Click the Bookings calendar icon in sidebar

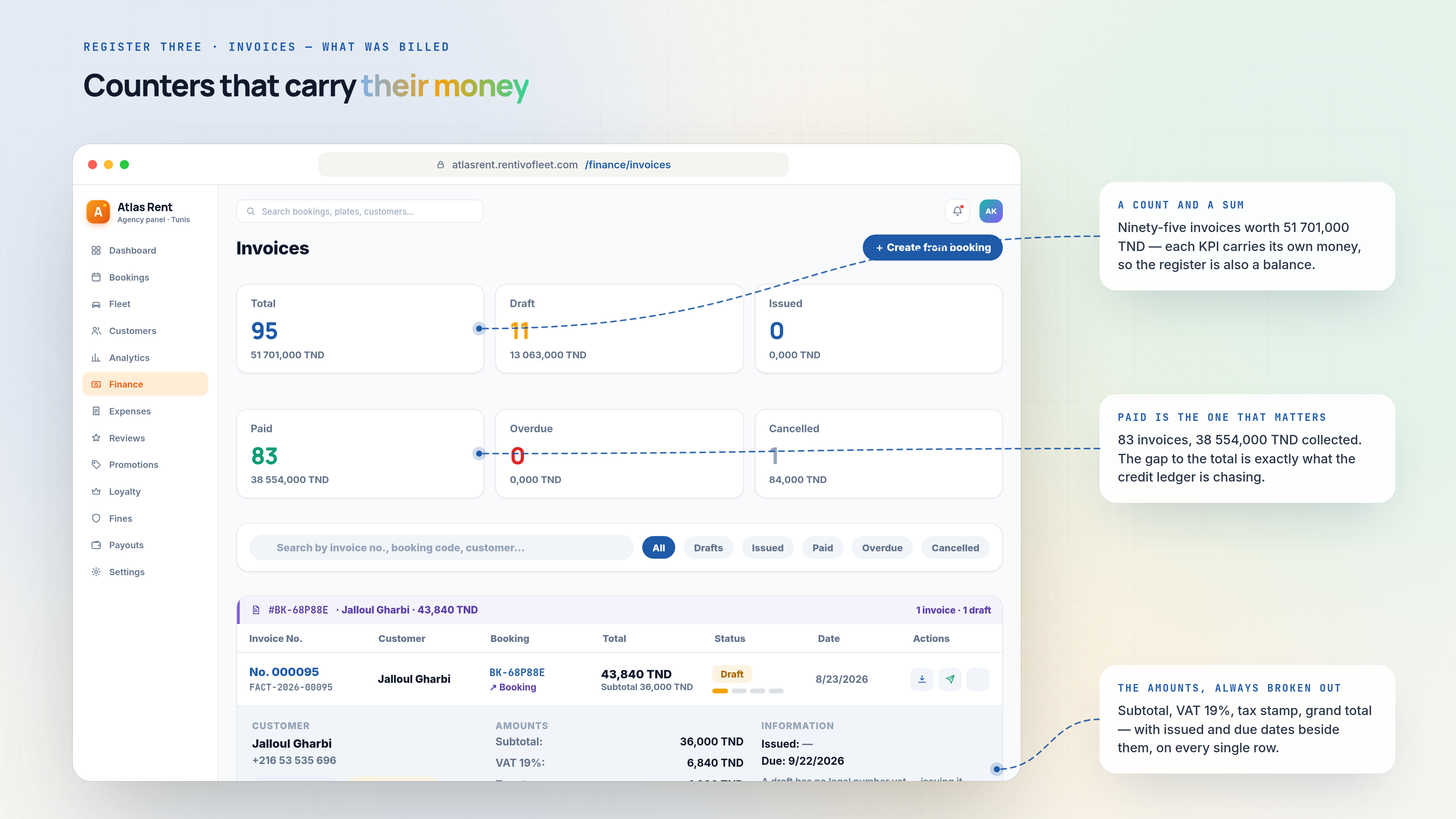tap(96, 277)
